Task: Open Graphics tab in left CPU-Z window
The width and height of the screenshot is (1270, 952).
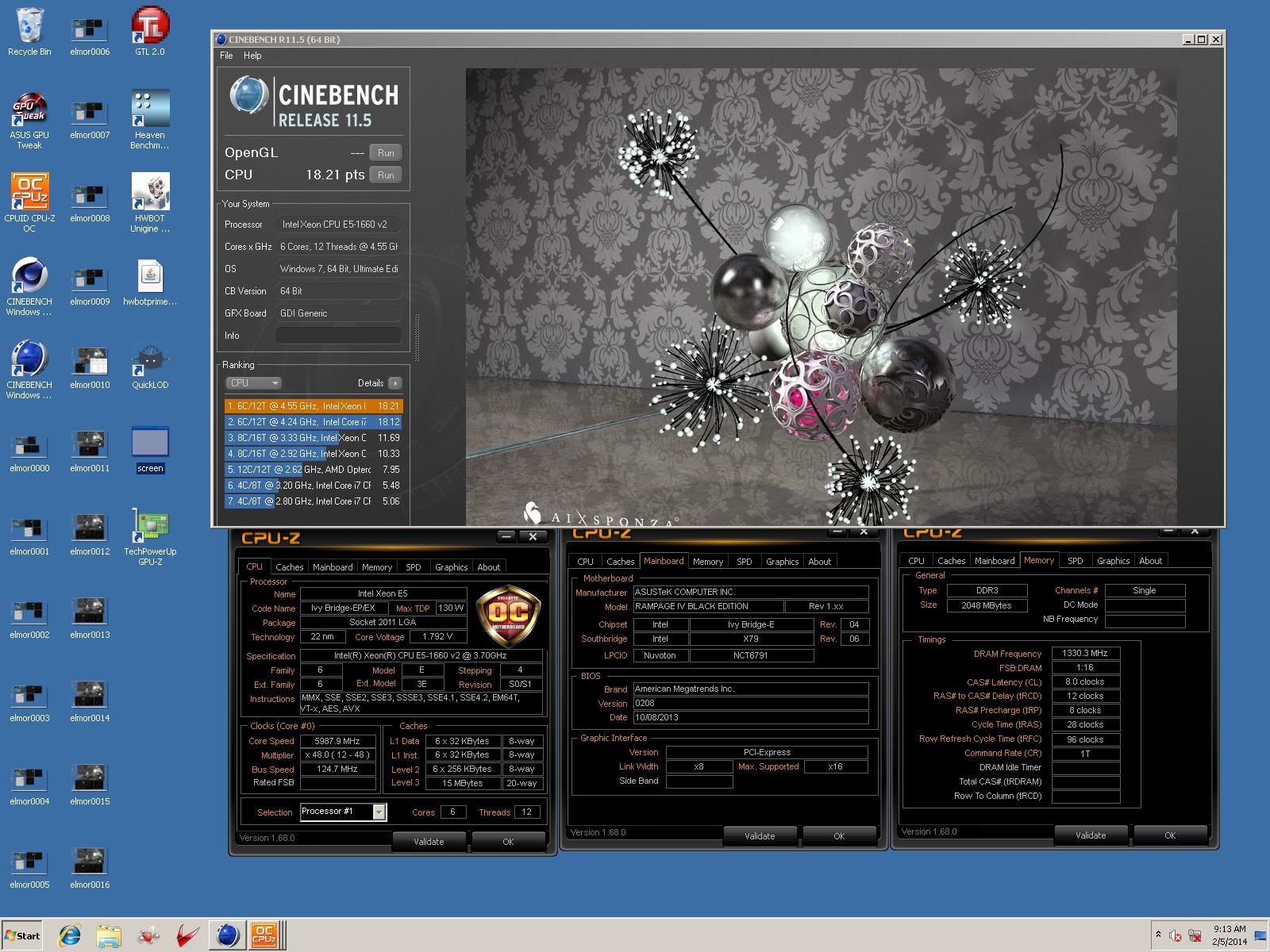Action: pos(451,567)
